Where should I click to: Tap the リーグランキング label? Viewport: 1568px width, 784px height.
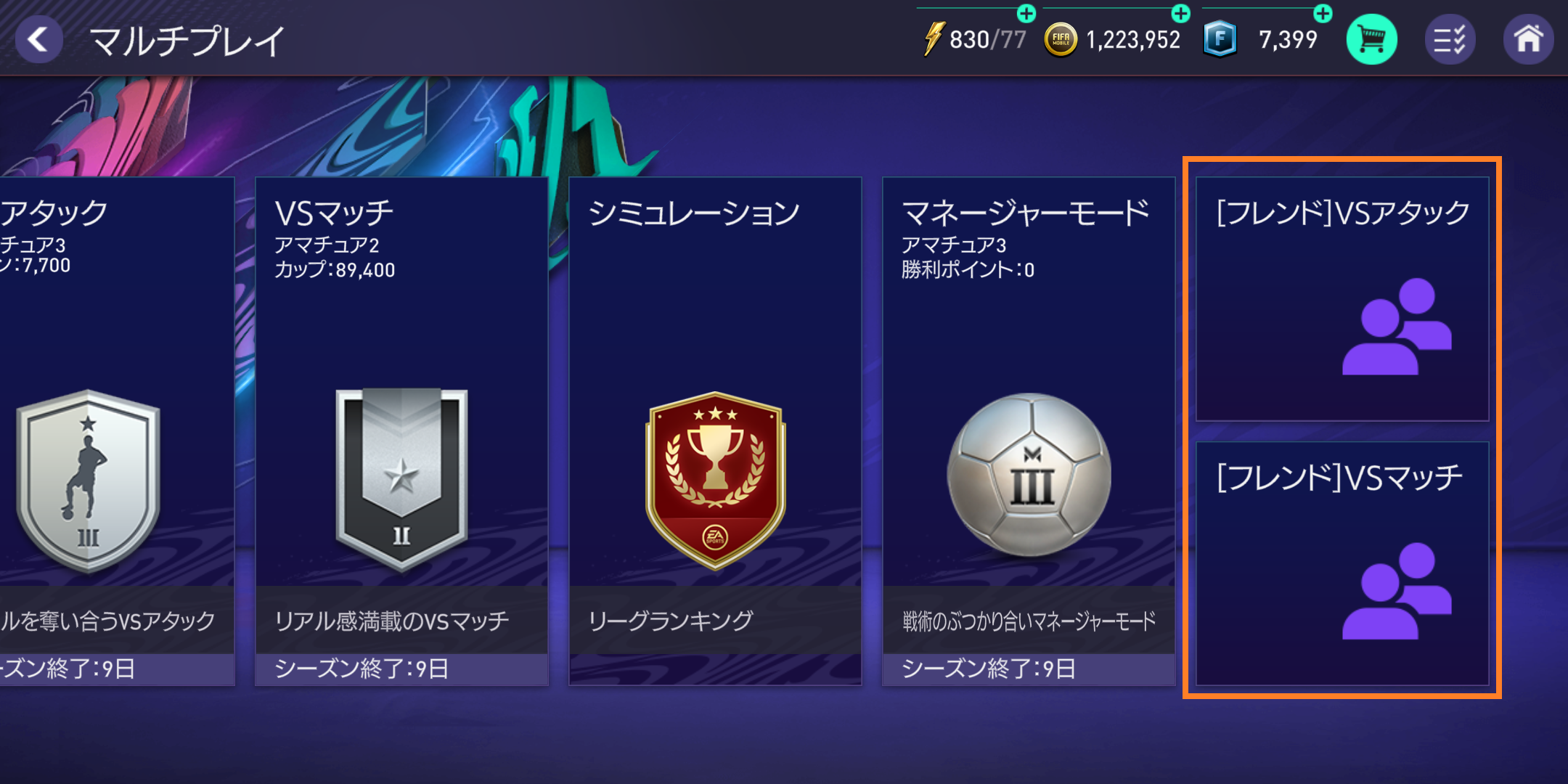tap(671, 621)
